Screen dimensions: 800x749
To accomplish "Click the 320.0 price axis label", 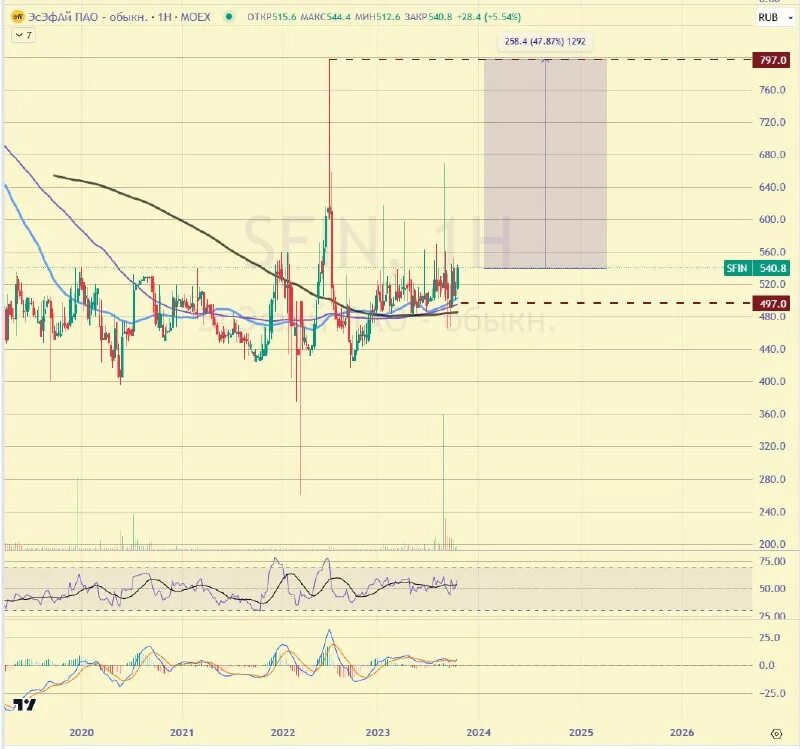I will click(x=772, y=446).
